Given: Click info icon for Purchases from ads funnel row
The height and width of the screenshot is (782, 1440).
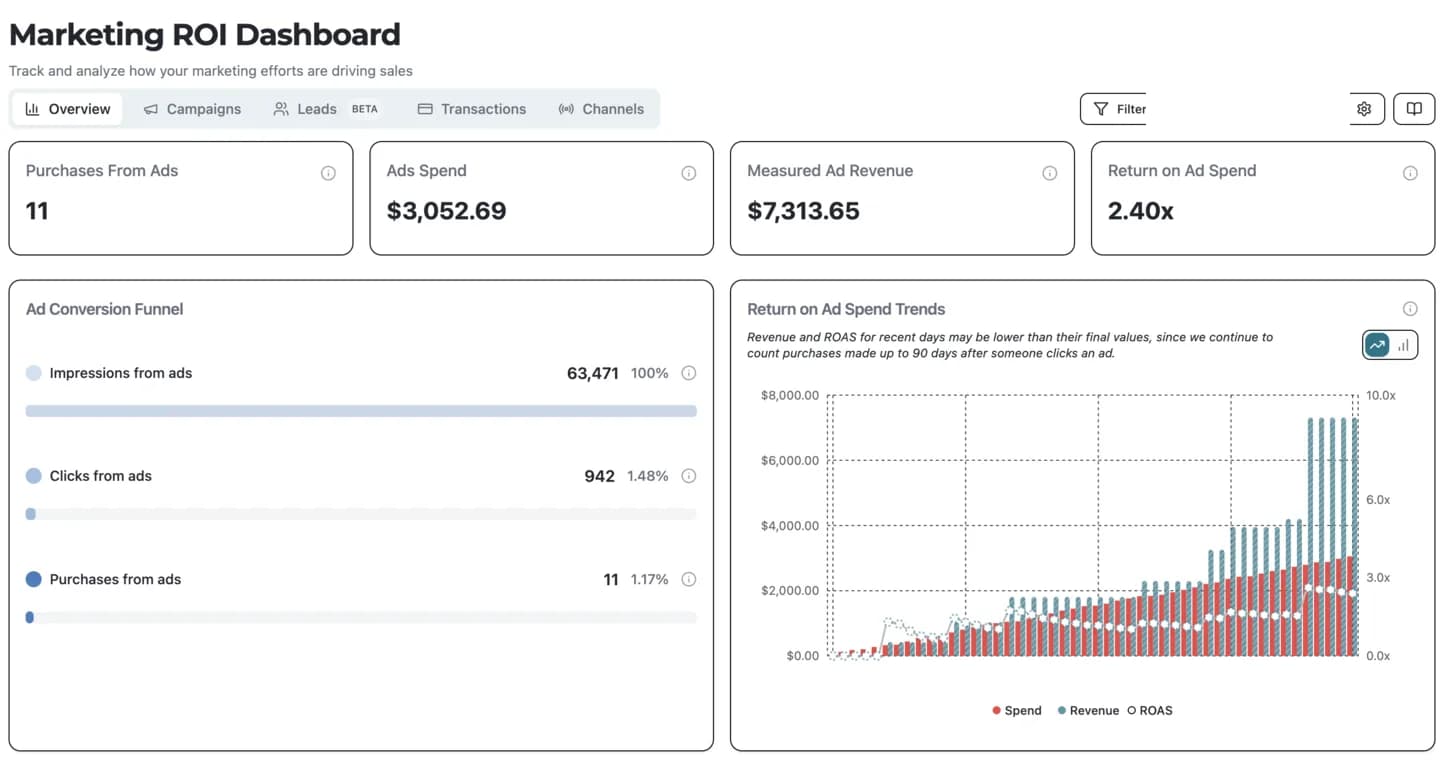Looking at the screenshot, I should pos(689,579).
